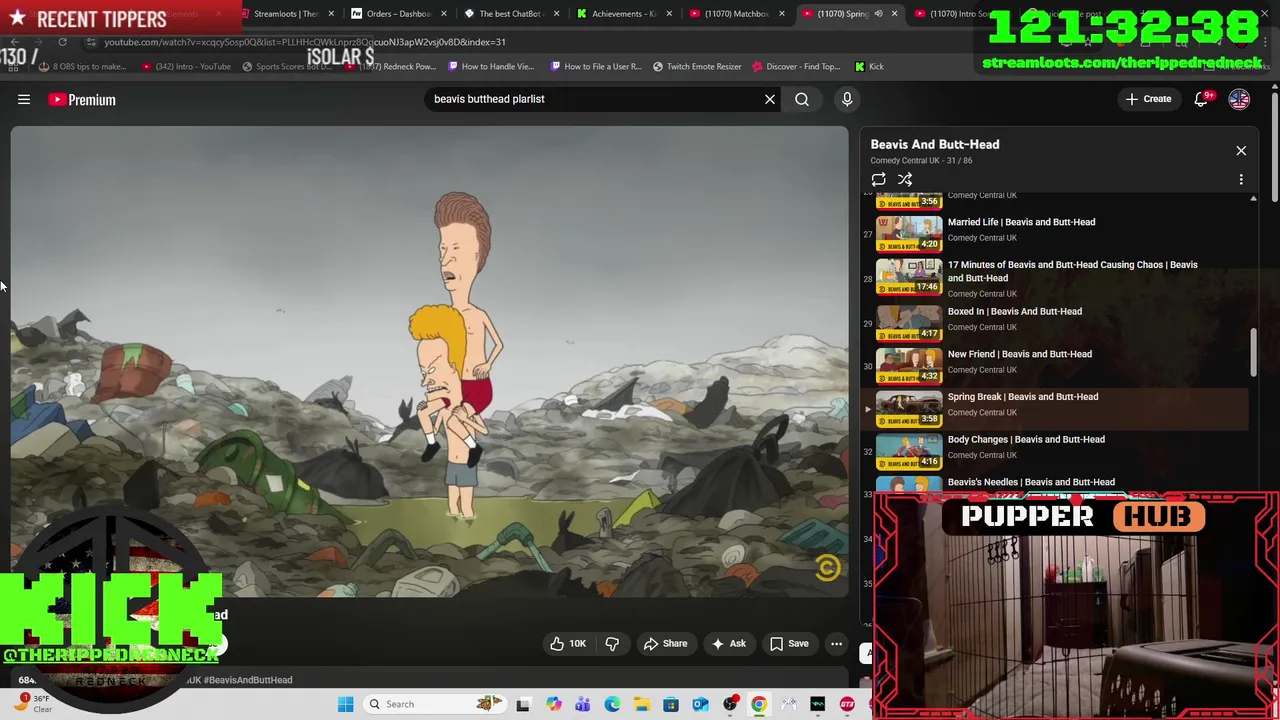Clear the search box with X
The height and width of the screenshot is (720, 1280).
click(x=770, y=99)
